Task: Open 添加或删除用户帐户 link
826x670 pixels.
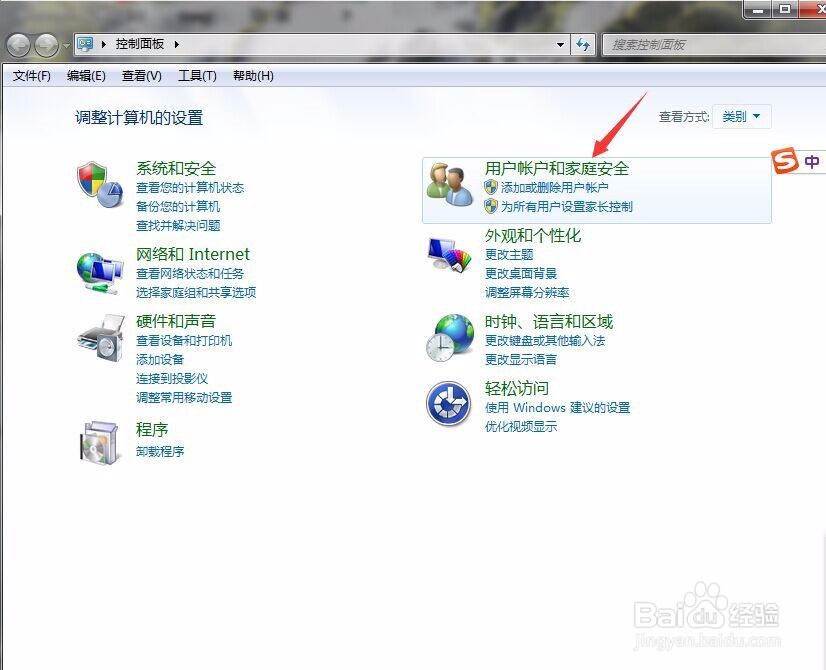Action: coord(551,188)
